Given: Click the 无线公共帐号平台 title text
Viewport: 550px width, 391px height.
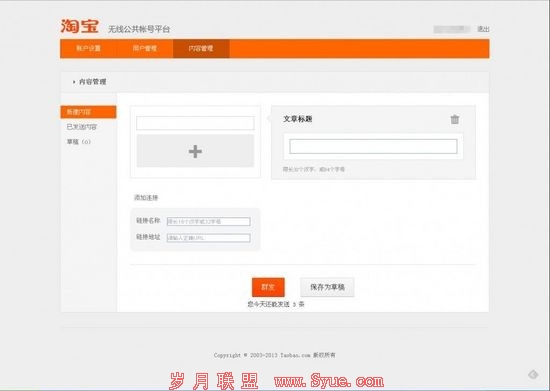Looking at the screenshot, I should pyautogui.click(x=139, y=29).
